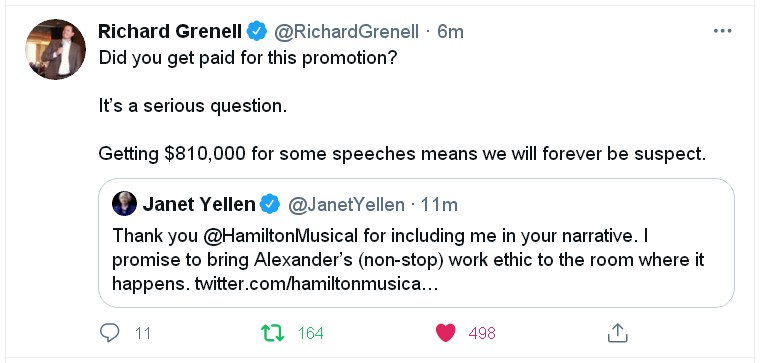Click the @HamiltonMusical mention
Screen dimensions: 762x363
tap(280, 236)
